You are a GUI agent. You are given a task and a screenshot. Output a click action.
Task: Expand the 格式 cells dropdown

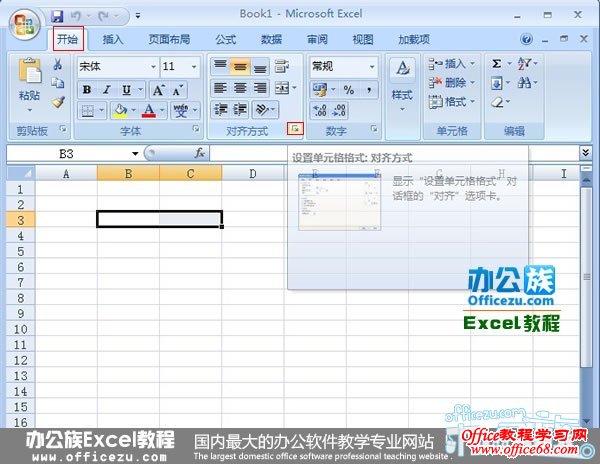click(x=472, y=101)
